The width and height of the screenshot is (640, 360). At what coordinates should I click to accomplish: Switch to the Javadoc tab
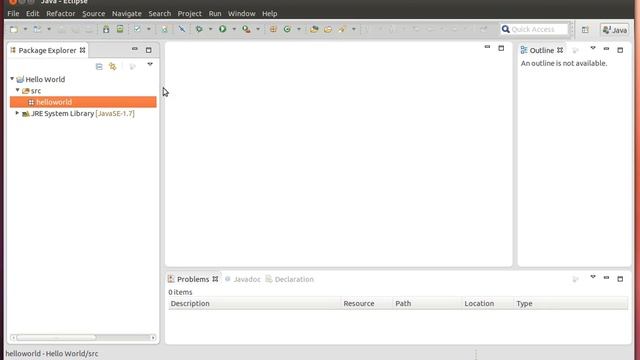[x=242, y=279]
